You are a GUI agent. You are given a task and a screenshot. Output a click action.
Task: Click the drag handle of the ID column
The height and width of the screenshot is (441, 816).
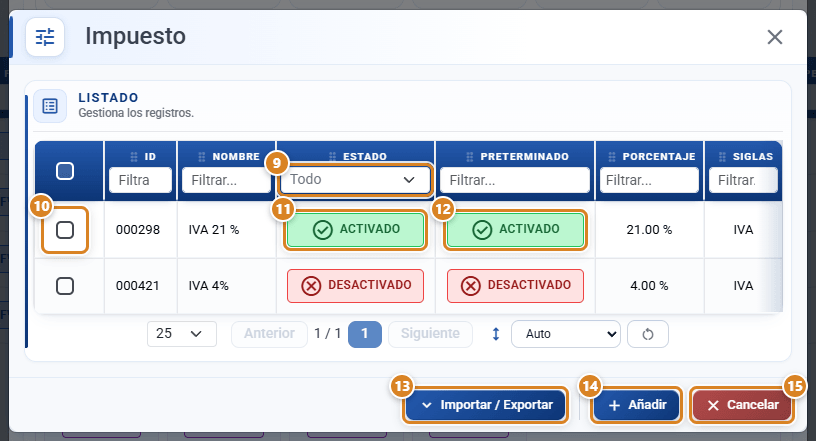pyautogui.click(x=134, y=157)
